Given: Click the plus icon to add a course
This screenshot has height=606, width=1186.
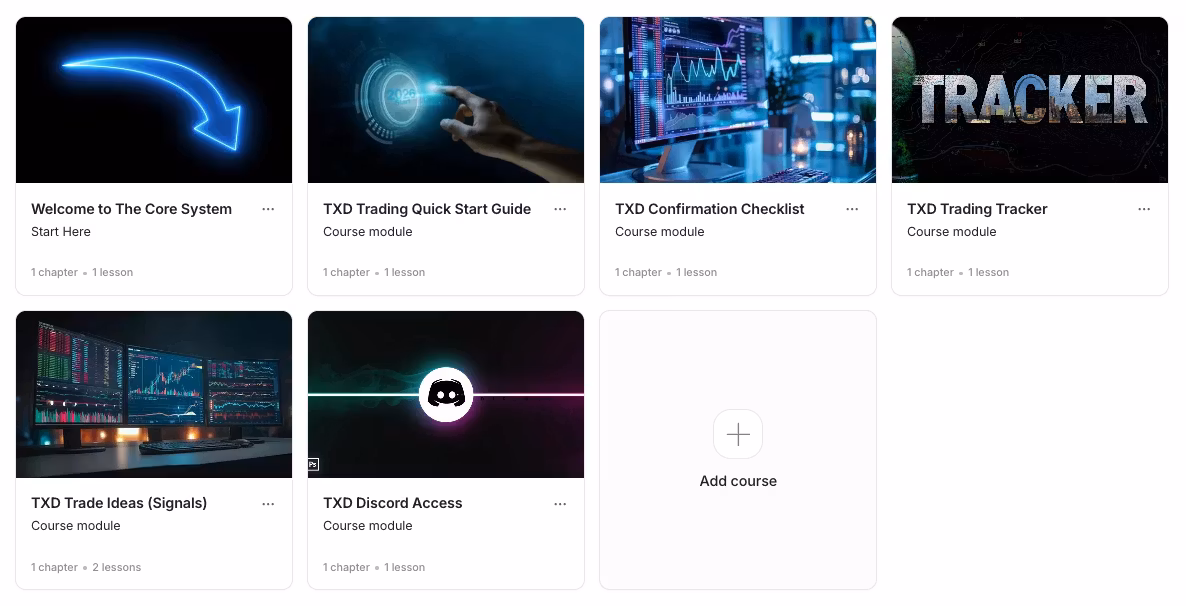Looking at the screenshot, I should click(738, 434).
